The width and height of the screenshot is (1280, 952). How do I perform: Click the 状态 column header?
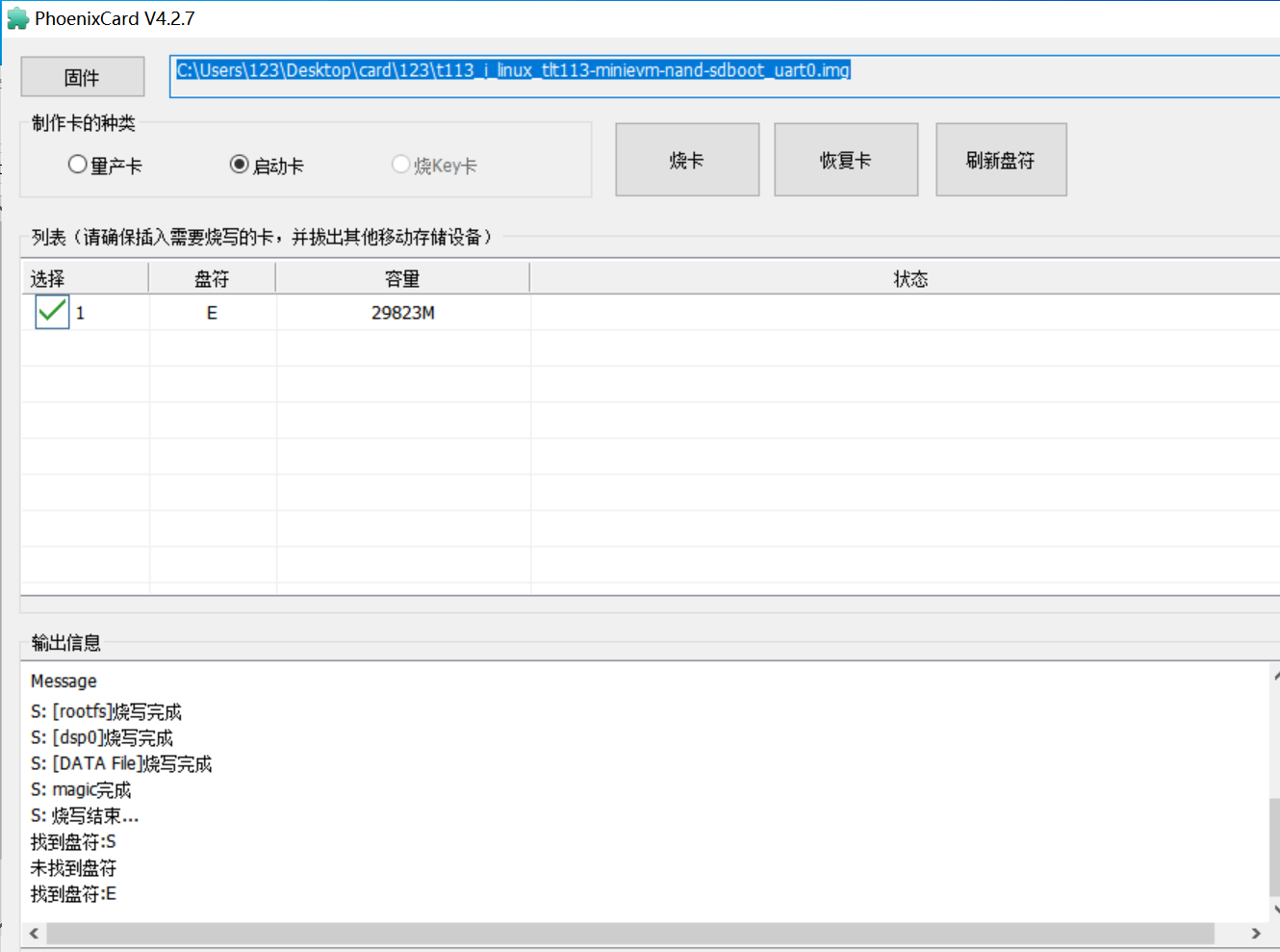[x=909, y=279]
